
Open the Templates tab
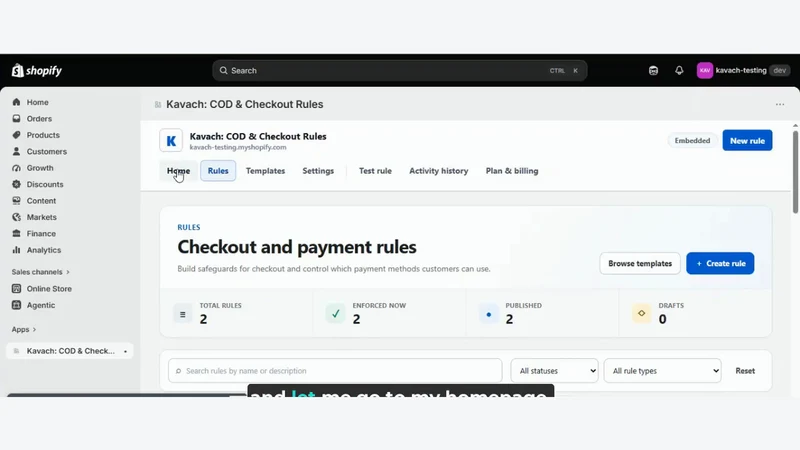click(x=265, y=171)
